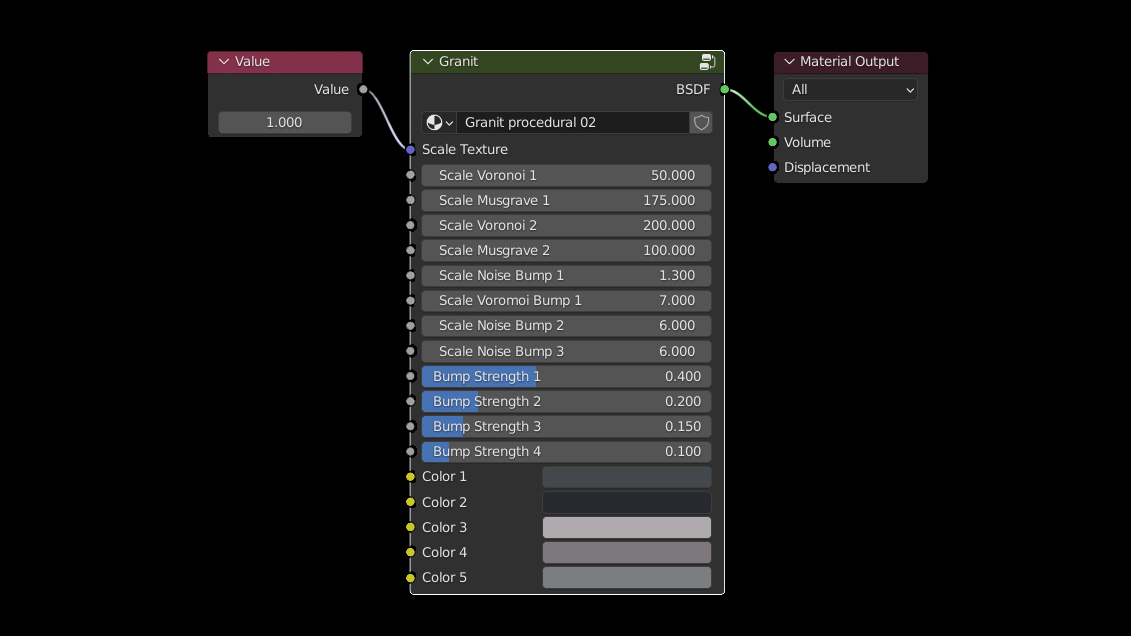Viewport: 1131px width, 636px height.
Task: Collapse the Granit node using header arrow
Action: (x=427, y=62)
